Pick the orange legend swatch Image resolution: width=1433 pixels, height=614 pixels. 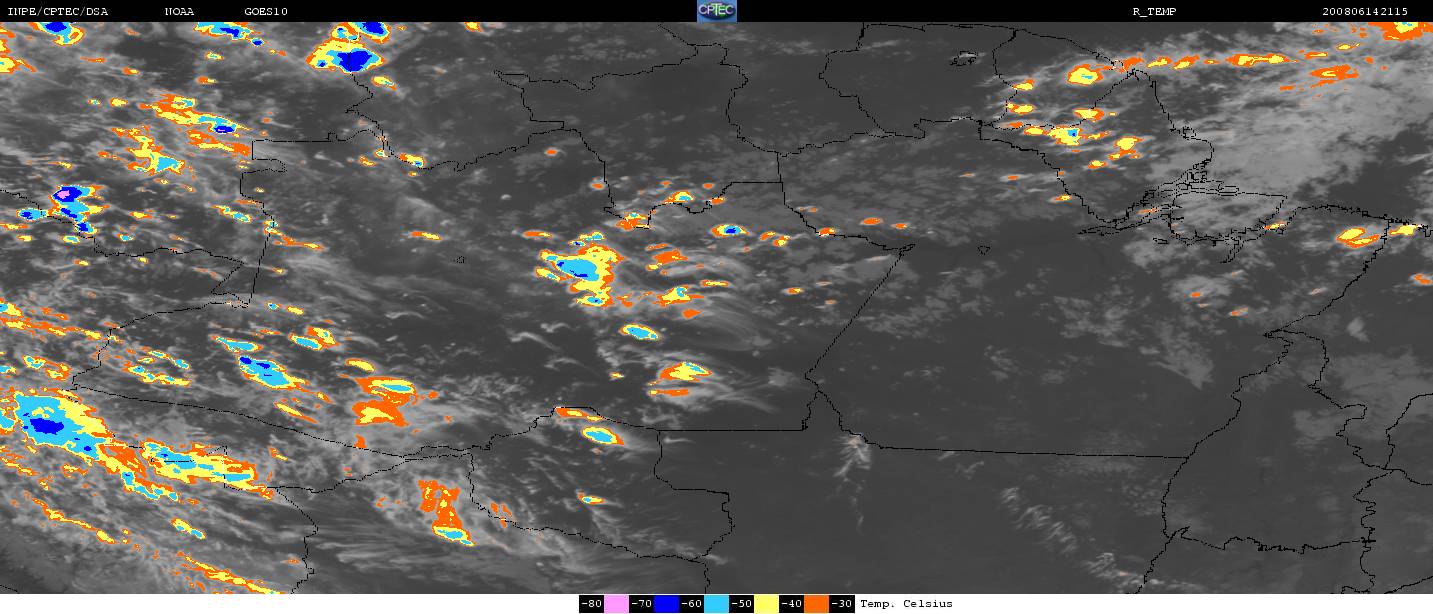tap(816, 604)
